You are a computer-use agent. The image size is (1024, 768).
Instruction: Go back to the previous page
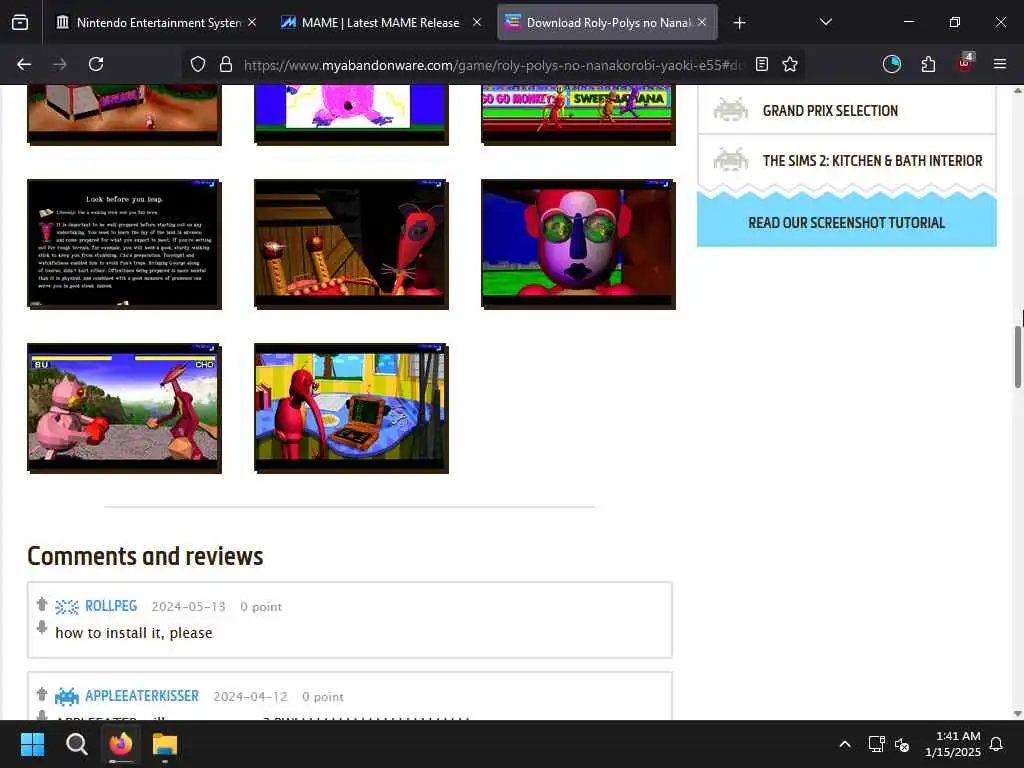[24, 64]
